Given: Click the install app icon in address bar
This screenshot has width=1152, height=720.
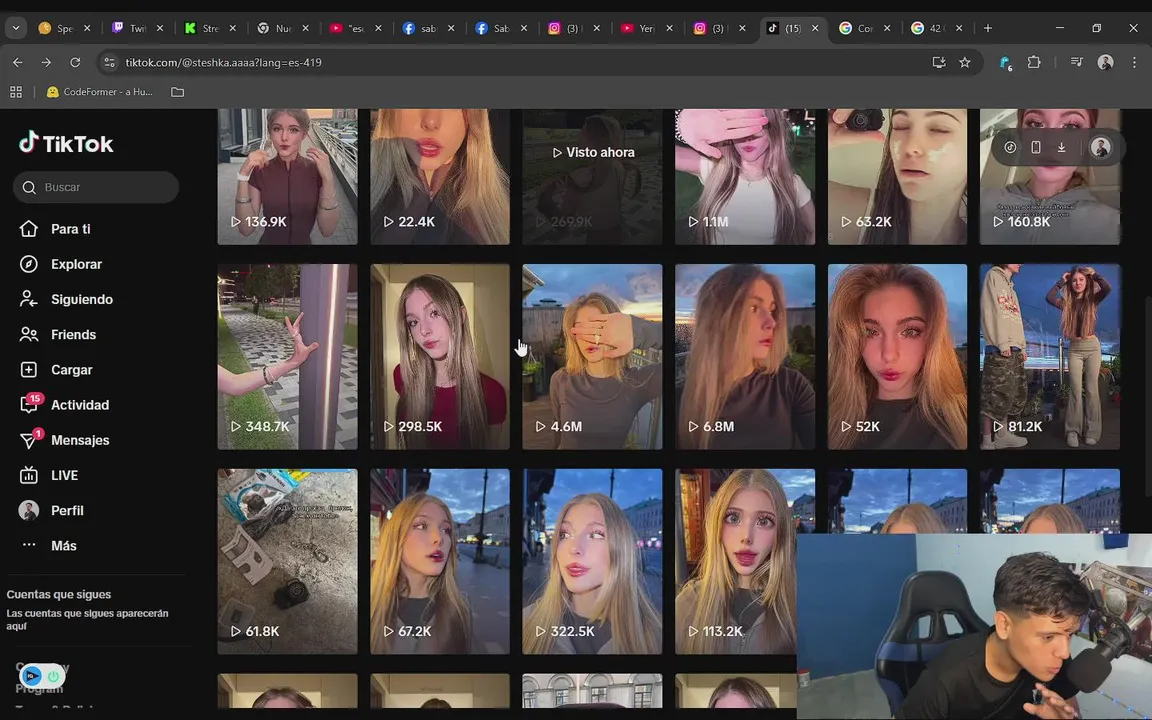Looking at the screenshot, I should coord(939,62).
